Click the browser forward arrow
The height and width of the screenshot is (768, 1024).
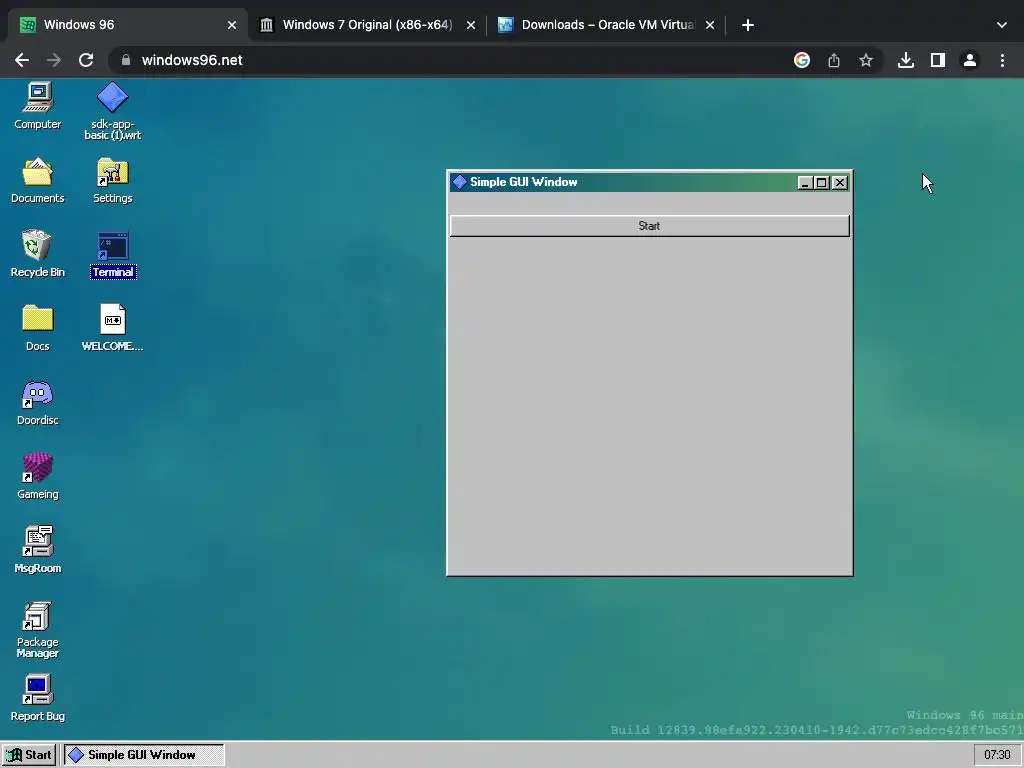tap(54, 60)
